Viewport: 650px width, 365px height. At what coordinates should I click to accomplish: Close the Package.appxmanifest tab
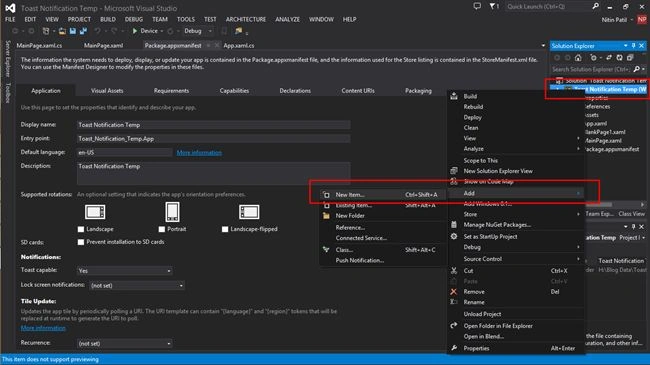tap(217, 46)
